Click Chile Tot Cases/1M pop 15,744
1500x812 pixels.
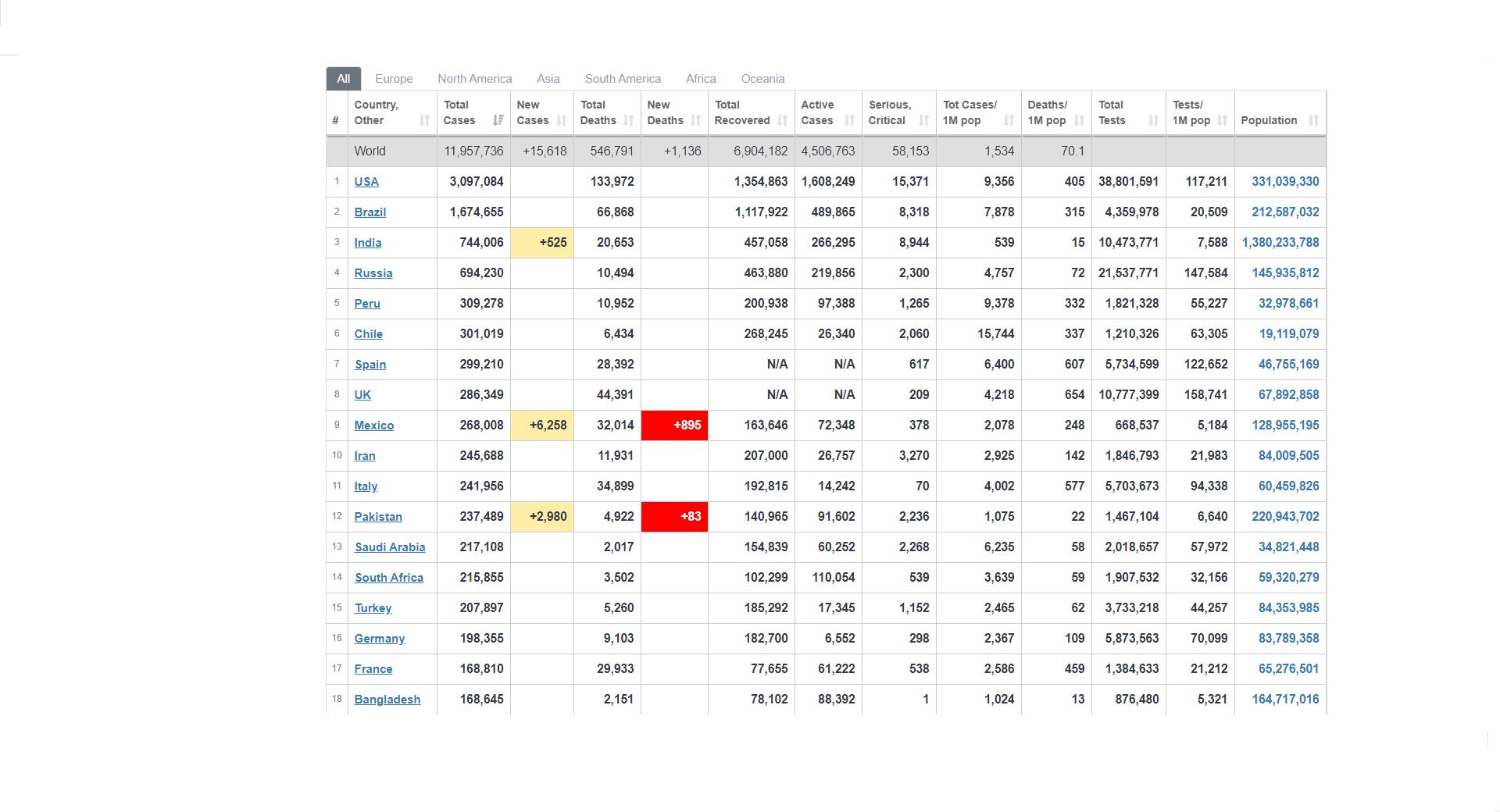point(996,334)
